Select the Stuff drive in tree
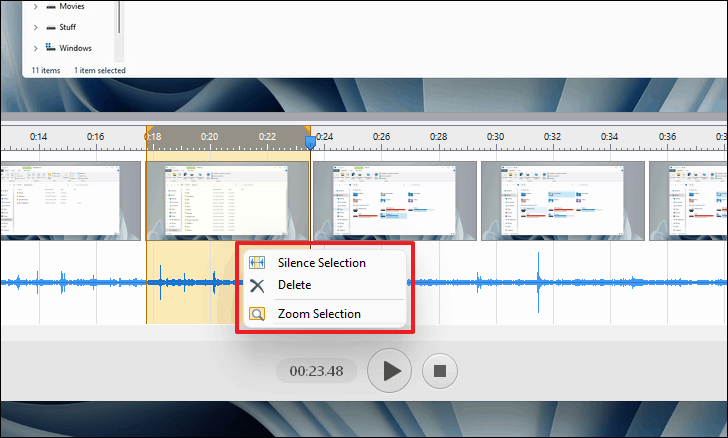Screen dimensions: 728x438 tap(68, 27)
